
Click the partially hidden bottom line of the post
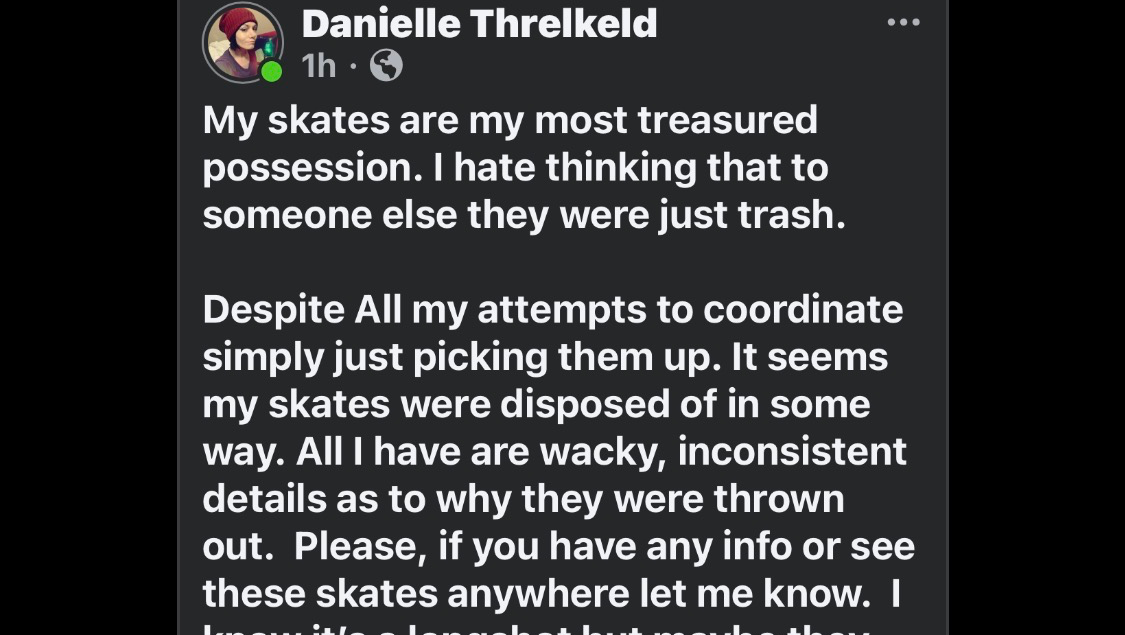point(538,628)
